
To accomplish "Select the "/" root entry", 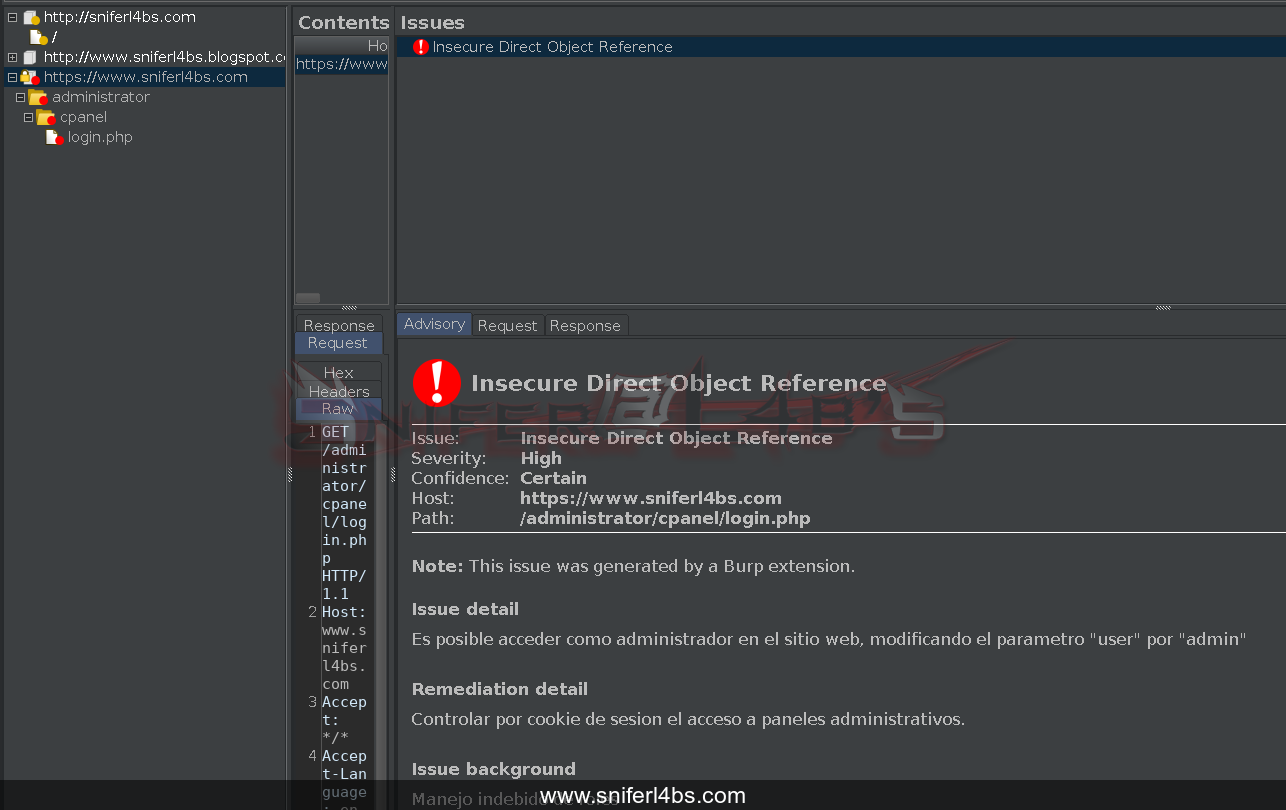I will [x=54, y=37].
